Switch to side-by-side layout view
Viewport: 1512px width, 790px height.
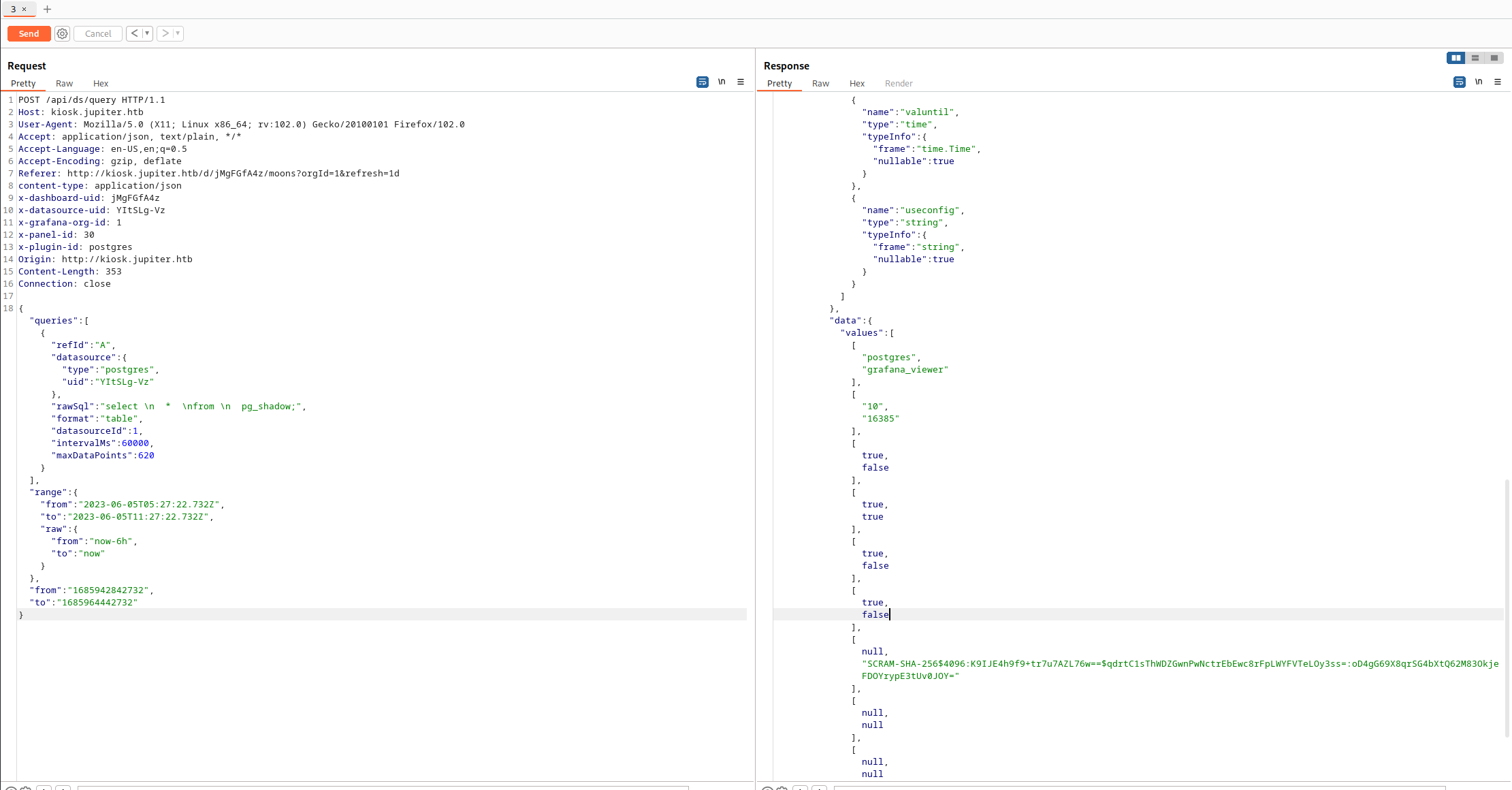point(1455,58)
